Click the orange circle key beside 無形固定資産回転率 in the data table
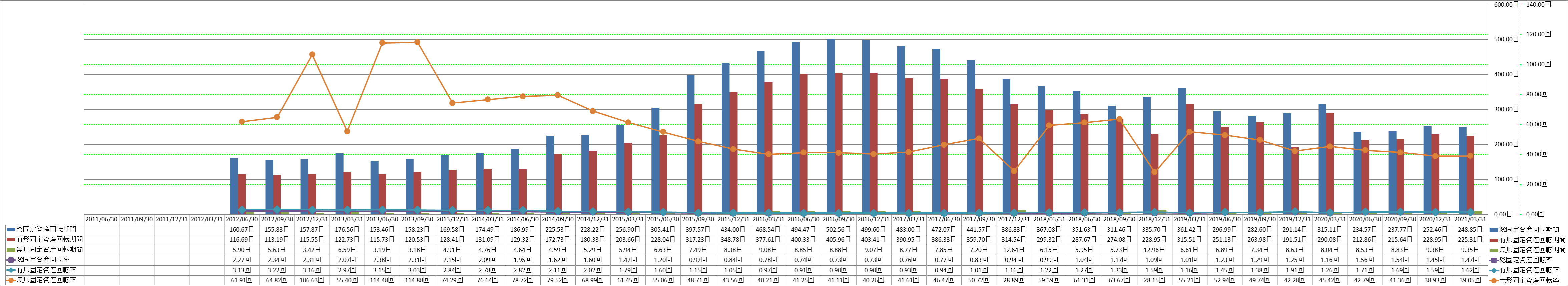This screenshot has width=1568, height=286. point(12,281)
